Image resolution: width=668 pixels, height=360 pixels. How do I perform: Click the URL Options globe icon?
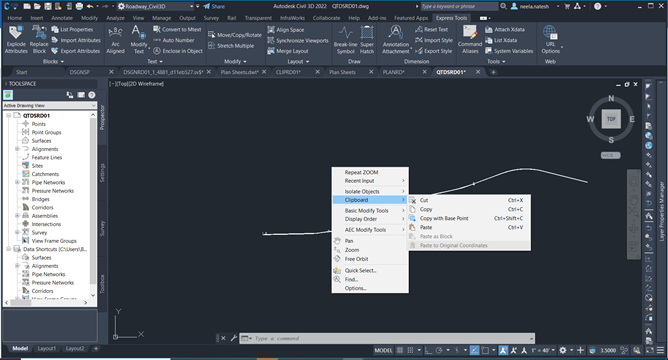550,33
